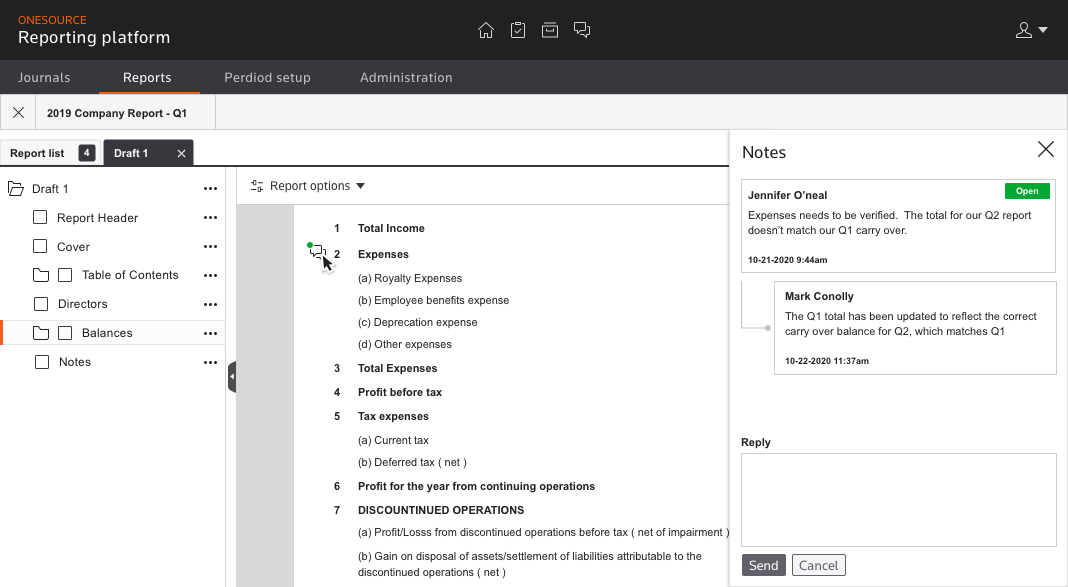Screen dimensions: 1068x587
Task: Switch to the Reports tab
Action: coord(147,78)
